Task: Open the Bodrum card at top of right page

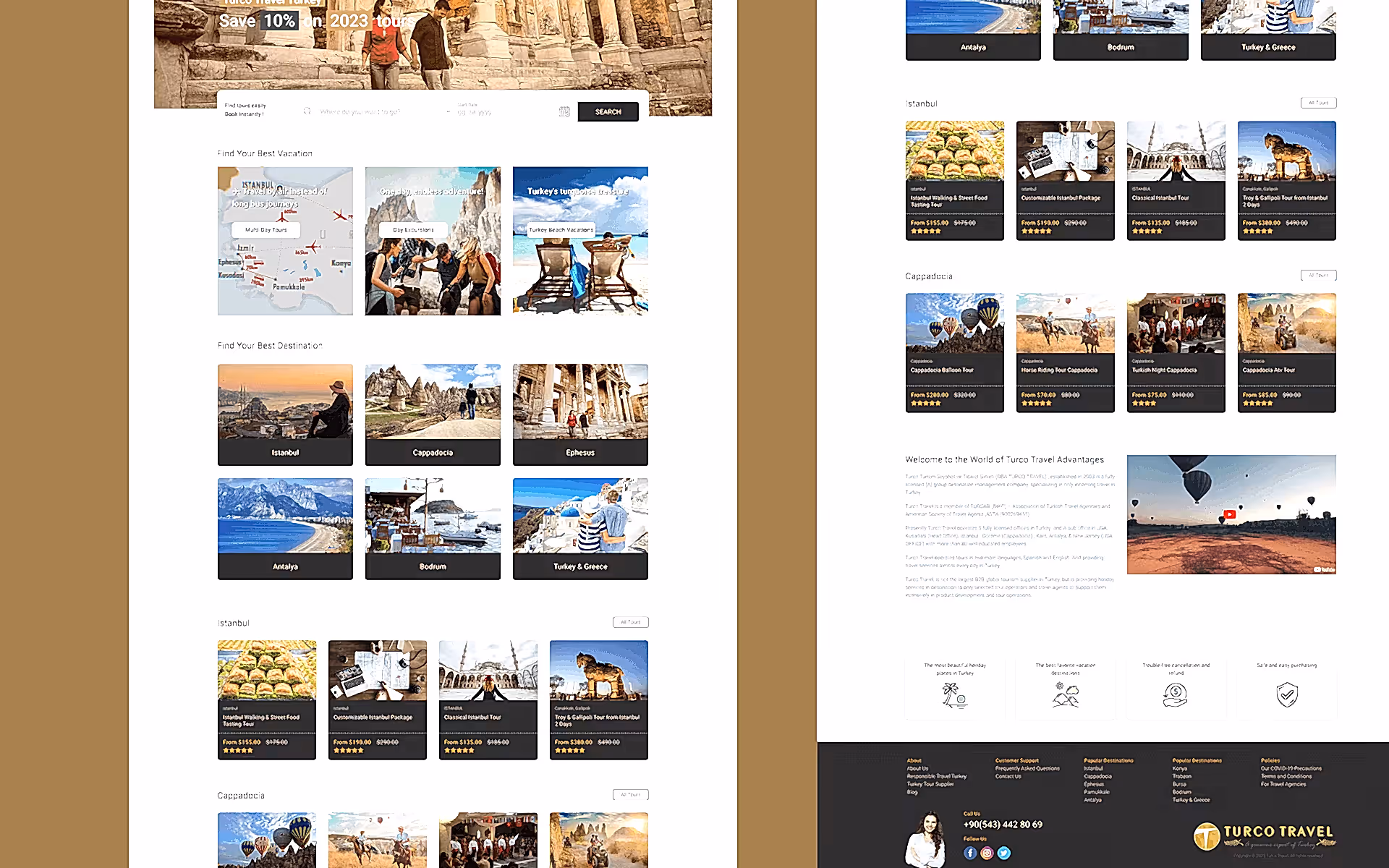Action: (1121, 30)
